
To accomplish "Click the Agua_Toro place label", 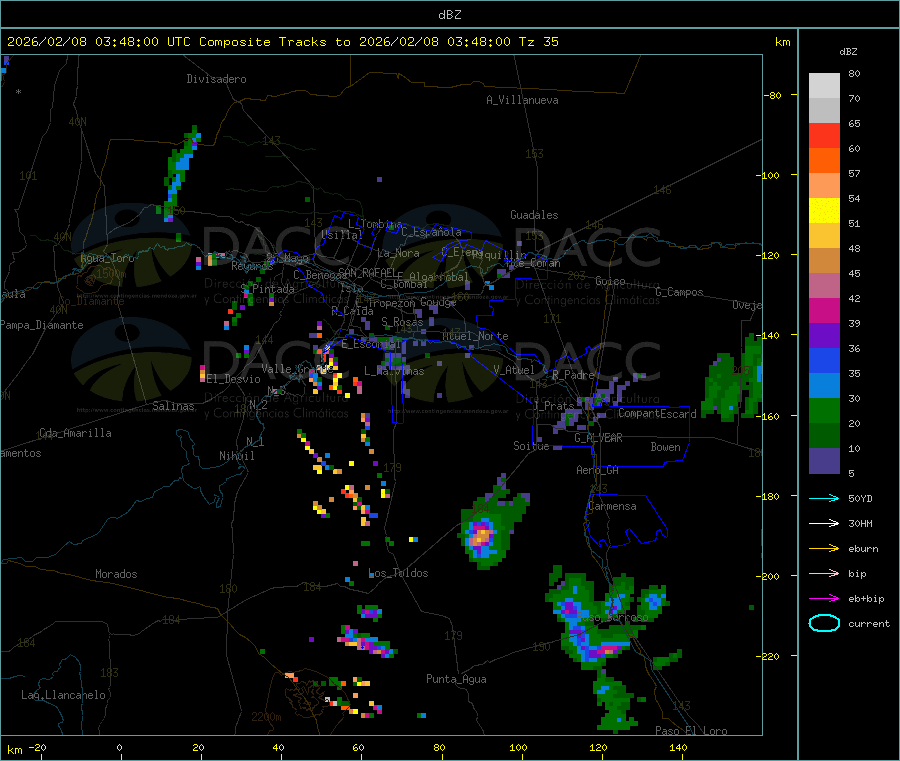I will (107, 258).
